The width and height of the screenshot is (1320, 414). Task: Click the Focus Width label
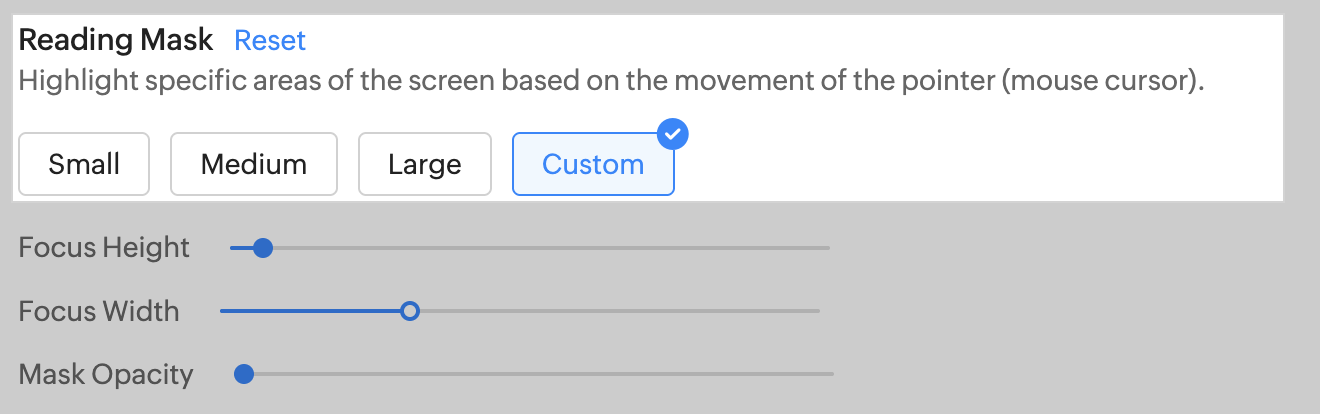(x=99, y=311)
